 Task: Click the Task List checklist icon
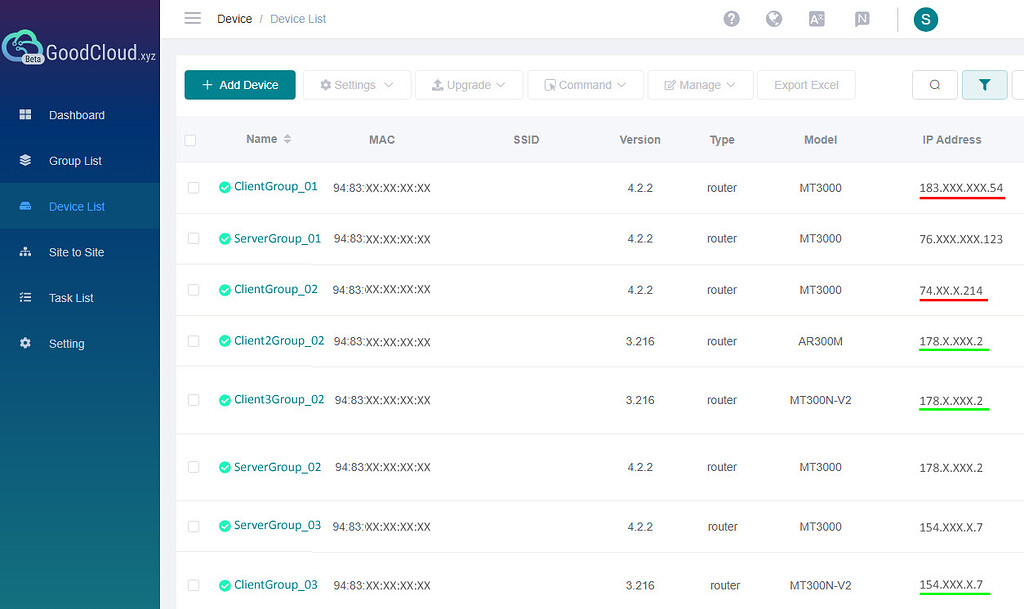(x=25, y=298)
